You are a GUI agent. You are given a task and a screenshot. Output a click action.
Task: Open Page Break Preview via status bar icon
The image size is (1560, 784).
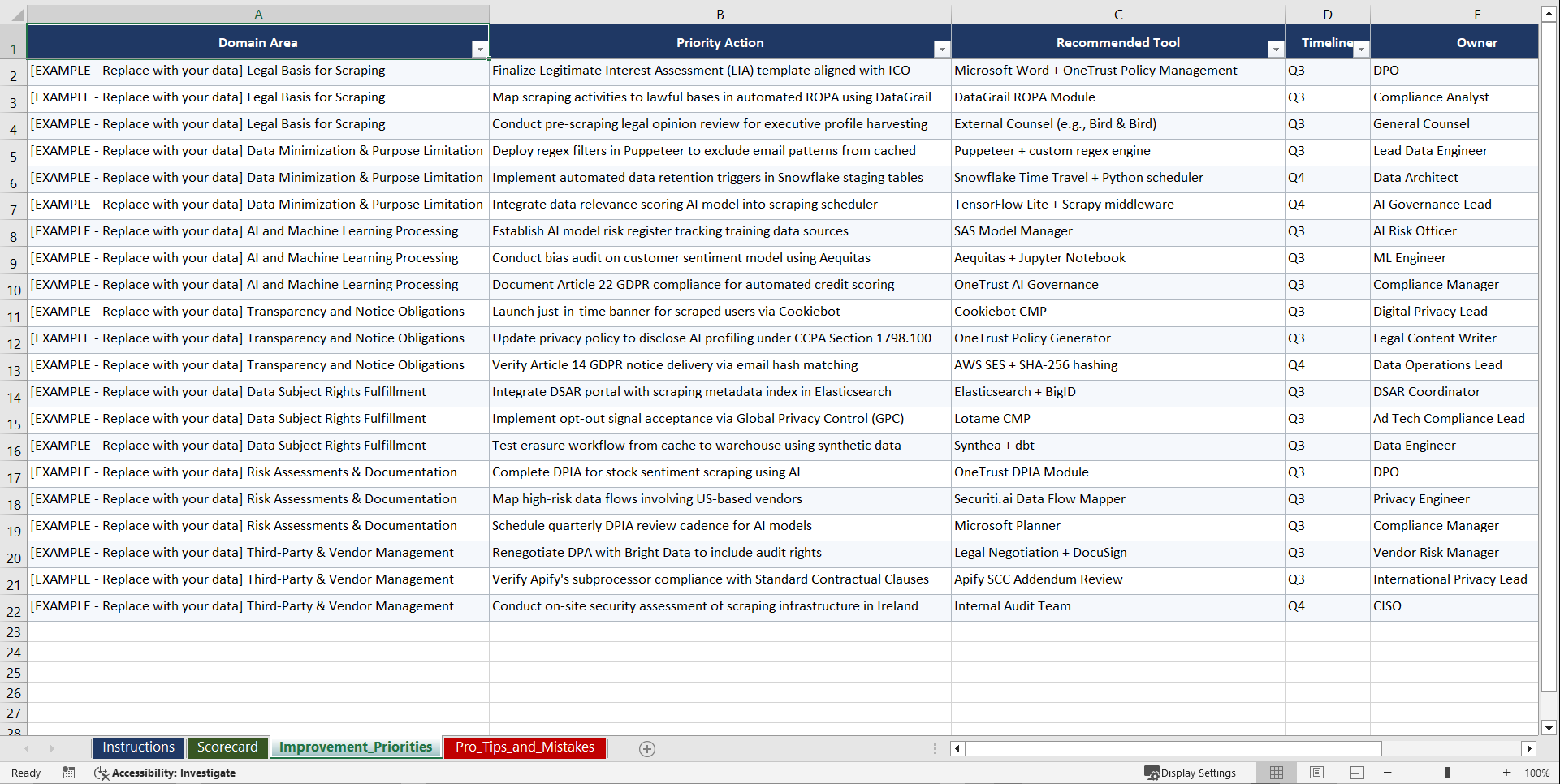point(1357,773)
